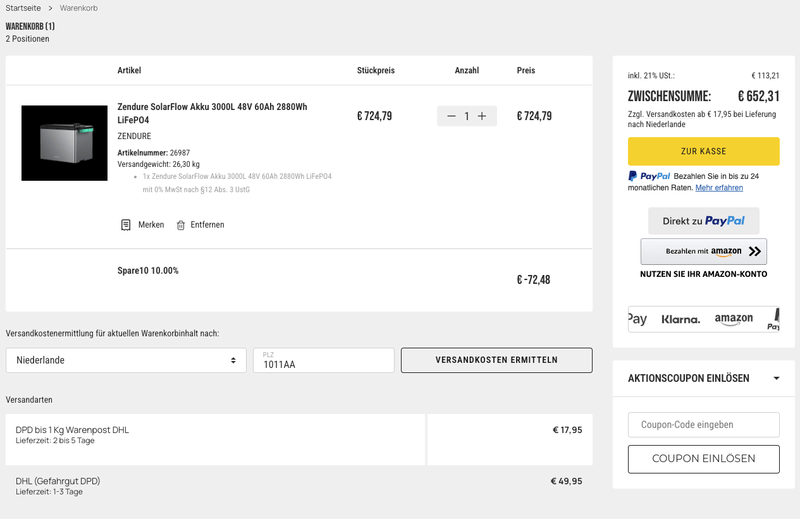Click Versandkosten ermitteln button
Viewport: 800px width, 519px height.
(x=496, y=360)
